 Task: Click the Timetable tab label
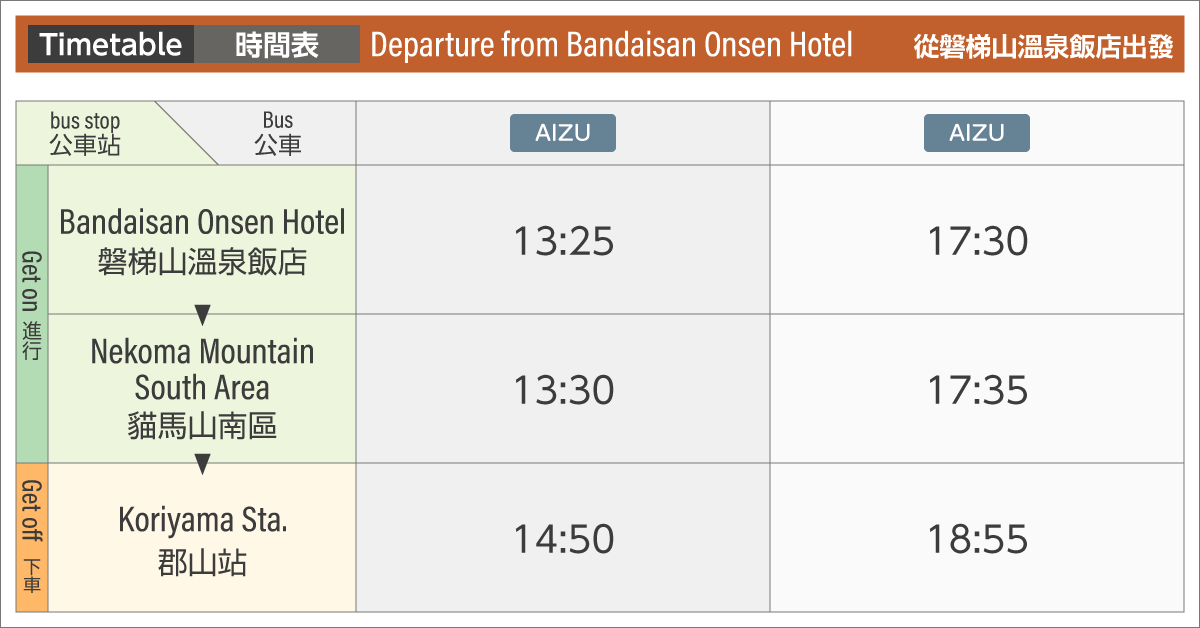[x=111, y=45]
